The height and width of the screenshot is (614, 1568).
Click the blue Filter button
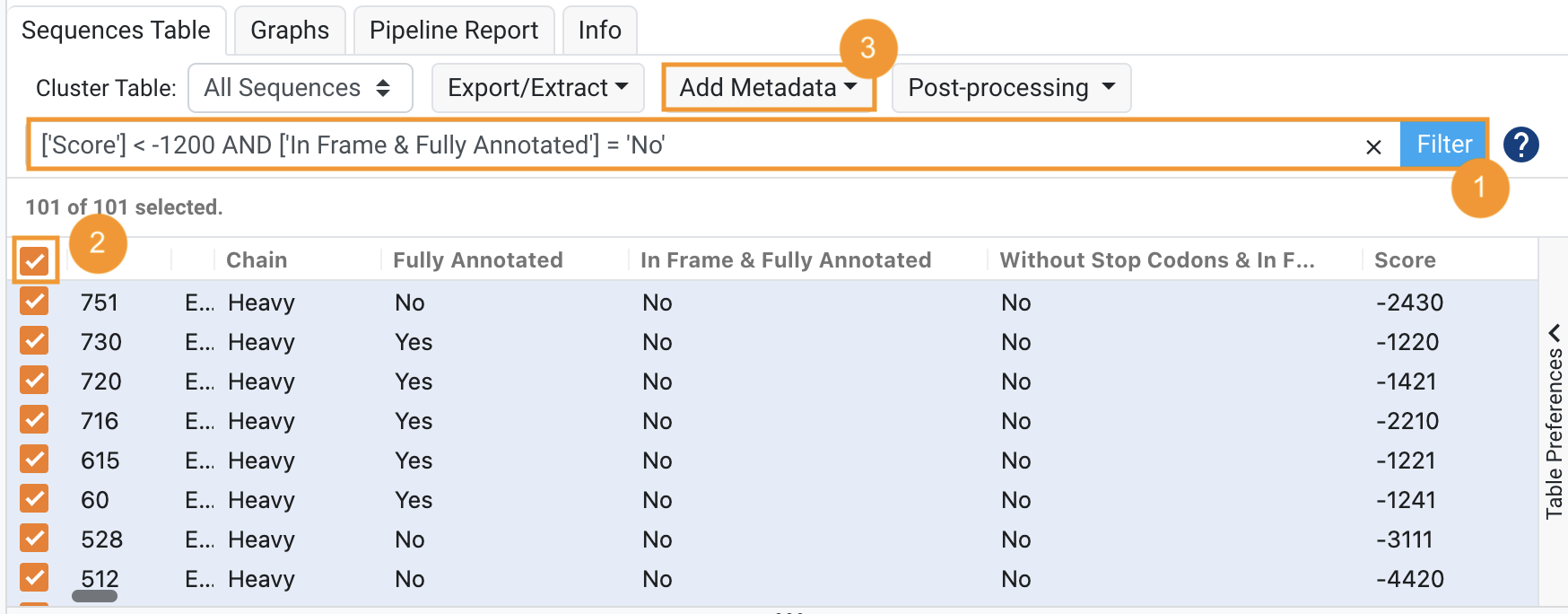(1443, 145)
